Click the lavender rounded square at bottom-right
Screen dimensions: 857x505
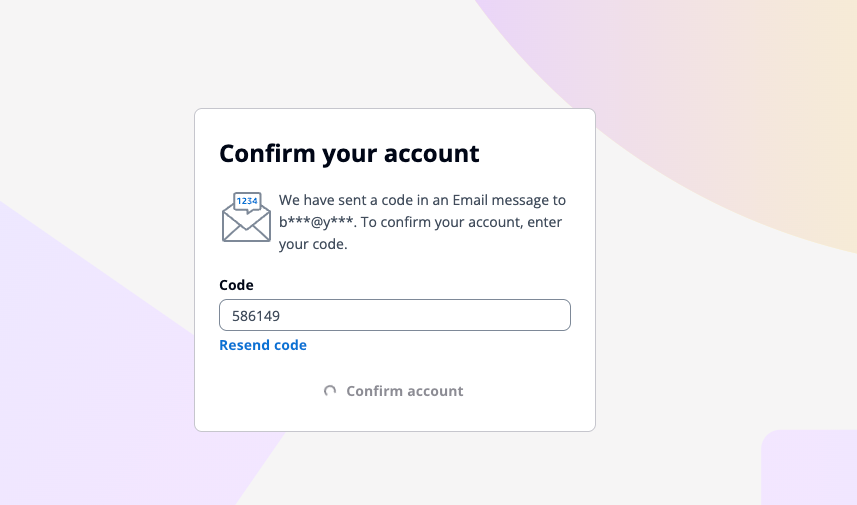pyautogui.click(x=810, y=470)
